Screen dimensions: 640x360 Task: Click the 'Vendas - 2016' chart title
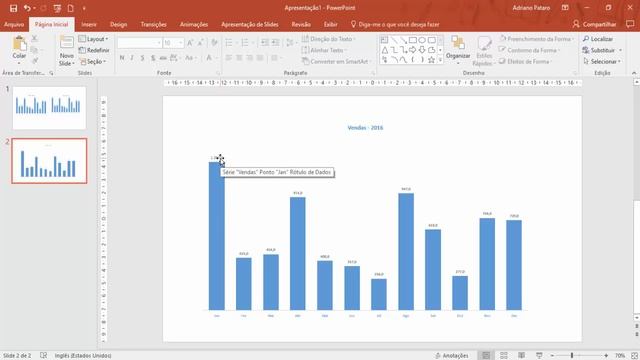(x=365, y=128)
